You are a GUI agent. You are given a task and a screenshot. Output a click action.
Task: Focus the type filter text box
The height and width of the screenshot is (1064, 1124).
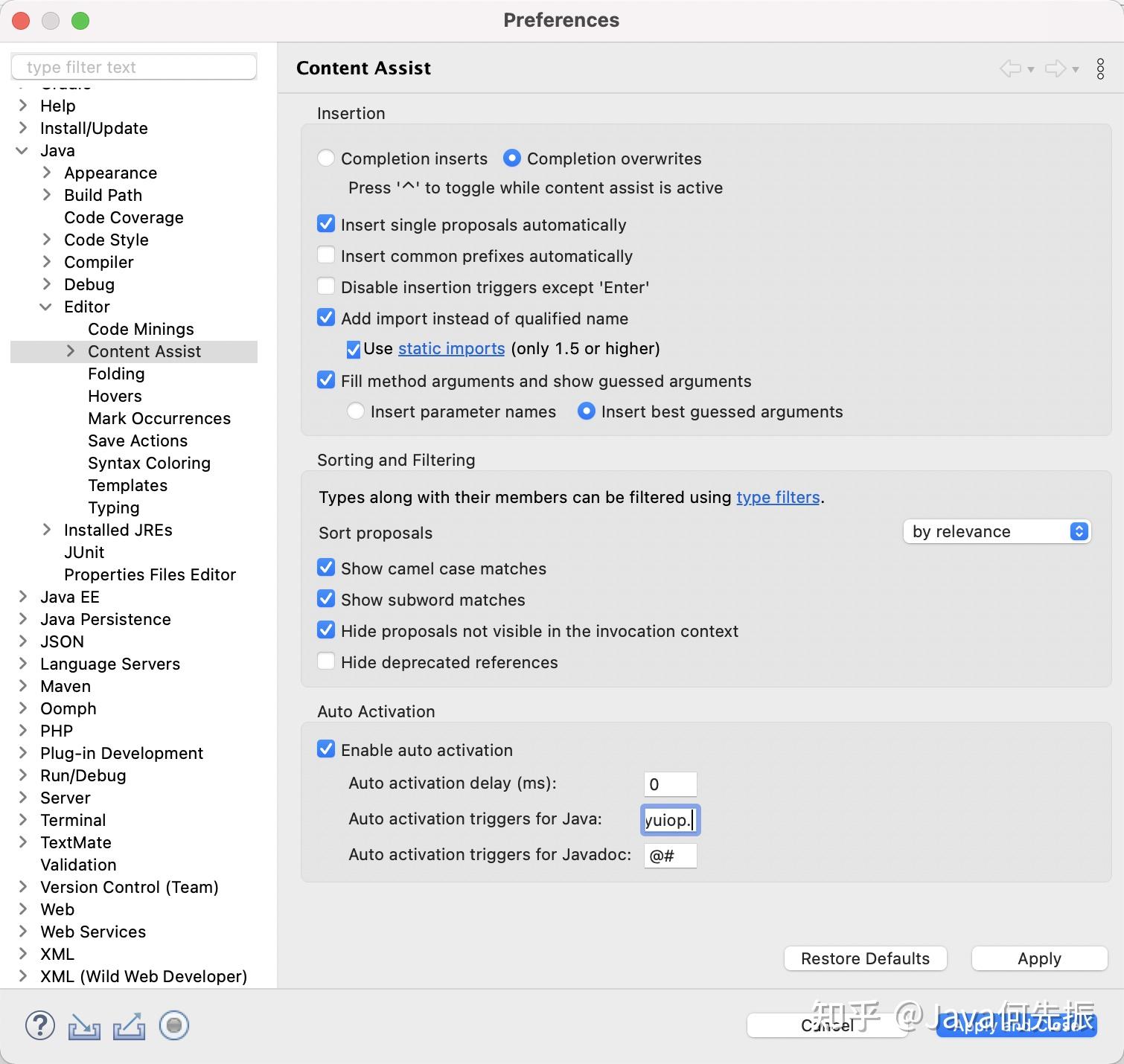point(134,67)
